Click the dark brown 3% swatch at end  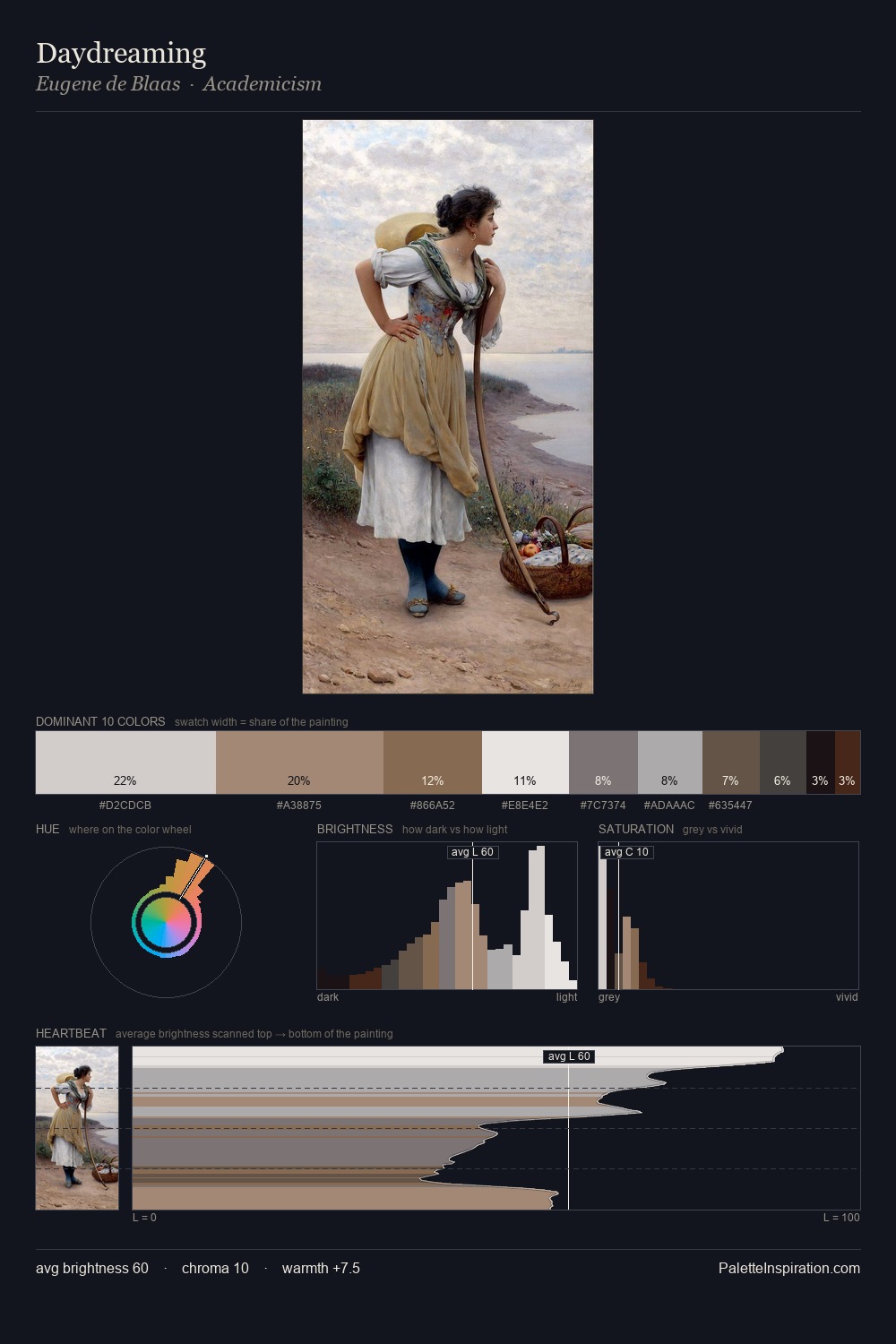tap(848, 762)
